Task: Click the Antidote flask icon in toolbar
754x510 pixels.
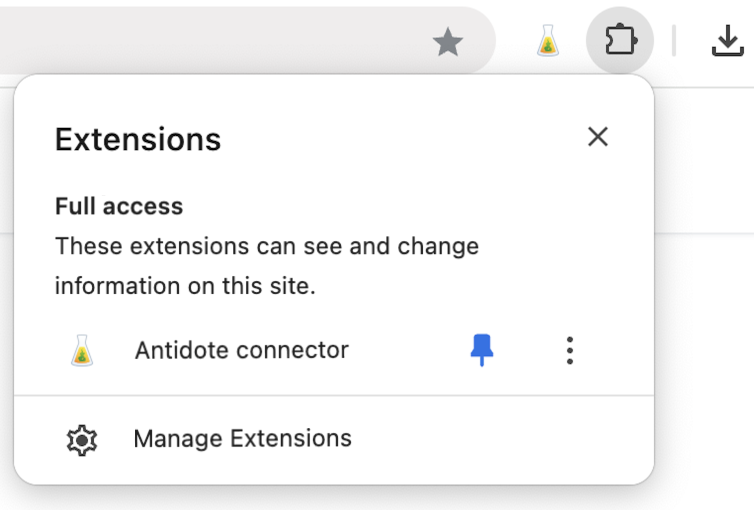Action: pyautogui.click(x=547, y=42)
